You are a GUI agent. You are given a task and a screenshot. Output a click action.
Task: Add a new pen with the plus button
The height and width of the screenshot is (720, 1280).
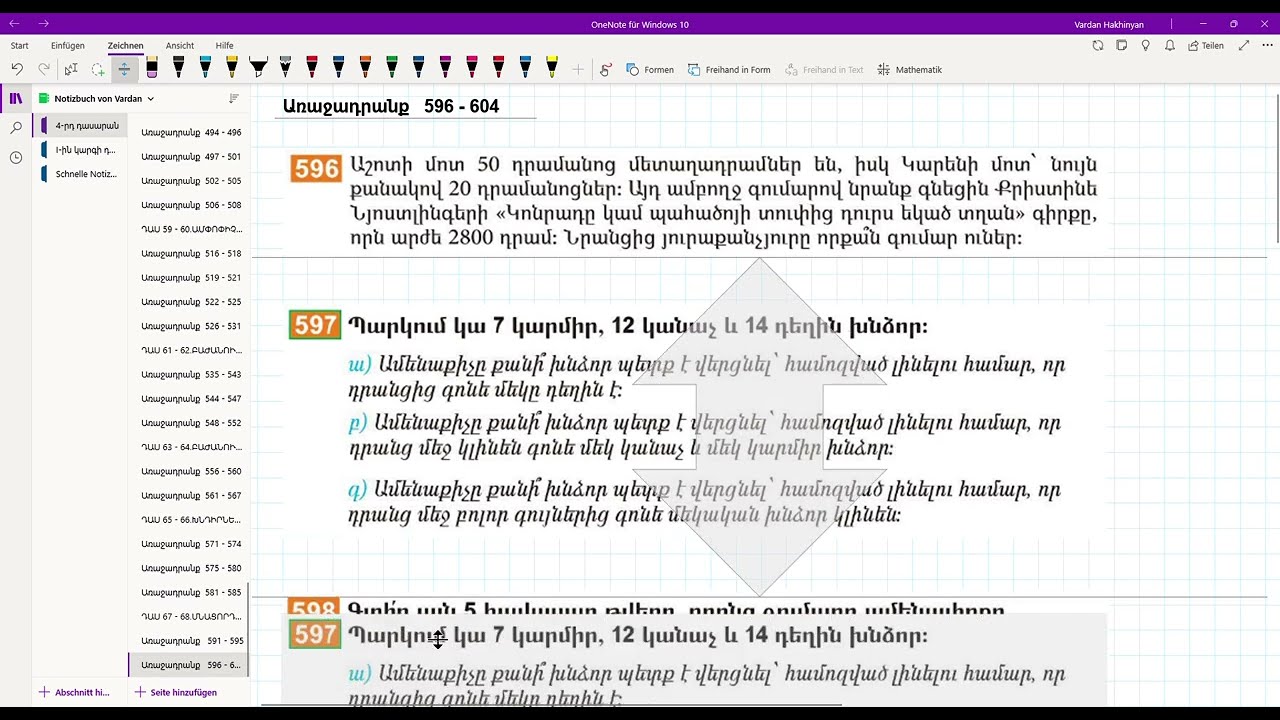click(578, 69)
